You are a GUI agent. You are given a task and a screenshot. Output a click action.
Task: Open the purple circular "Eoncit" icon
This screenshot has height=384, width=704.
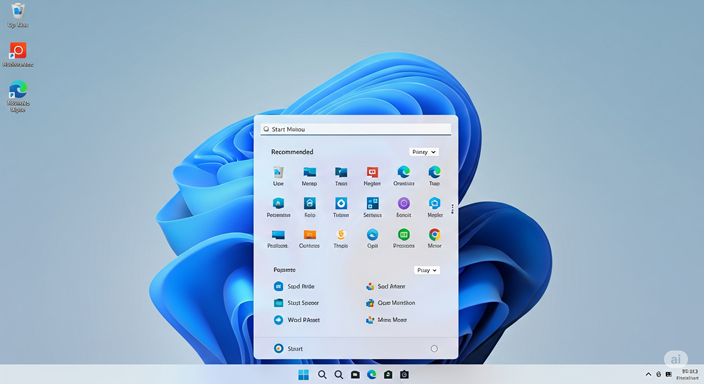coord(404,203)
